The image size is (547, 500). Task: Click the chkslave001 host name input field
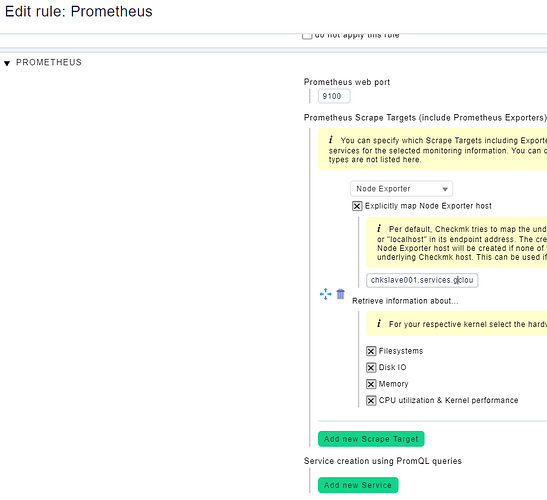tap(422, 280)
